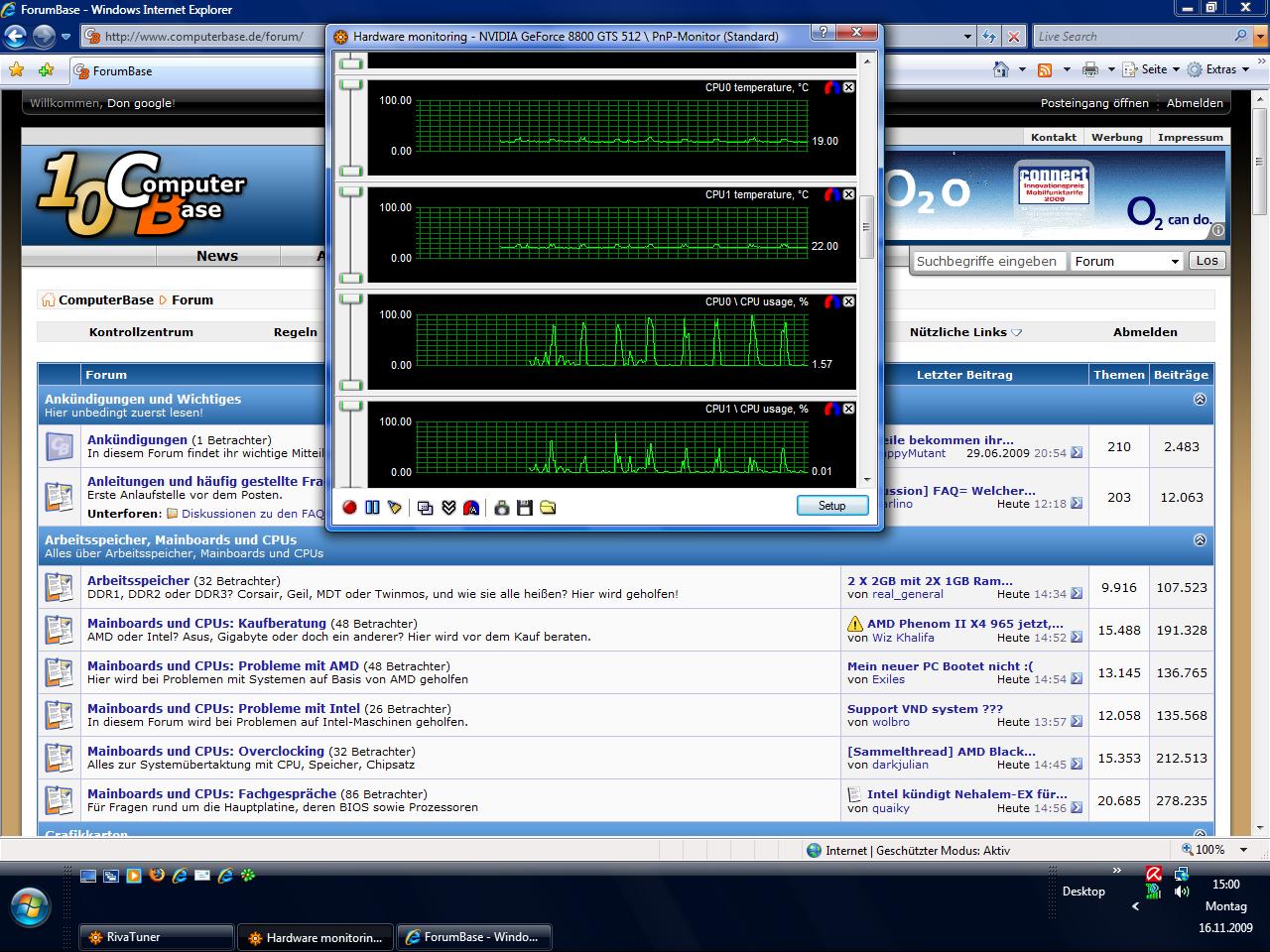Screen dimensions: 1270x952
Task: Click the Favorites star icon
Action: [16, 69]
